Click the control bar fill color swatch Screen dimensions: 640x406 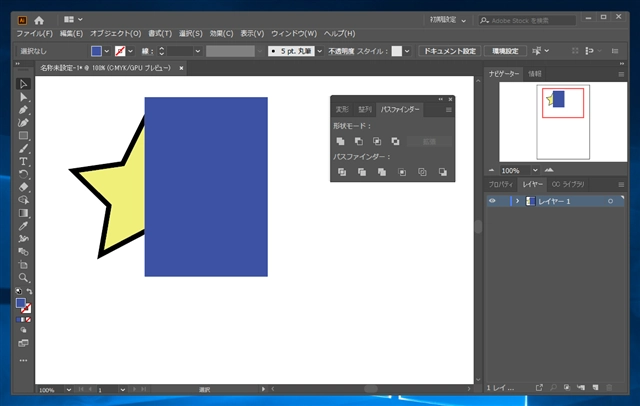pos(96,51)
